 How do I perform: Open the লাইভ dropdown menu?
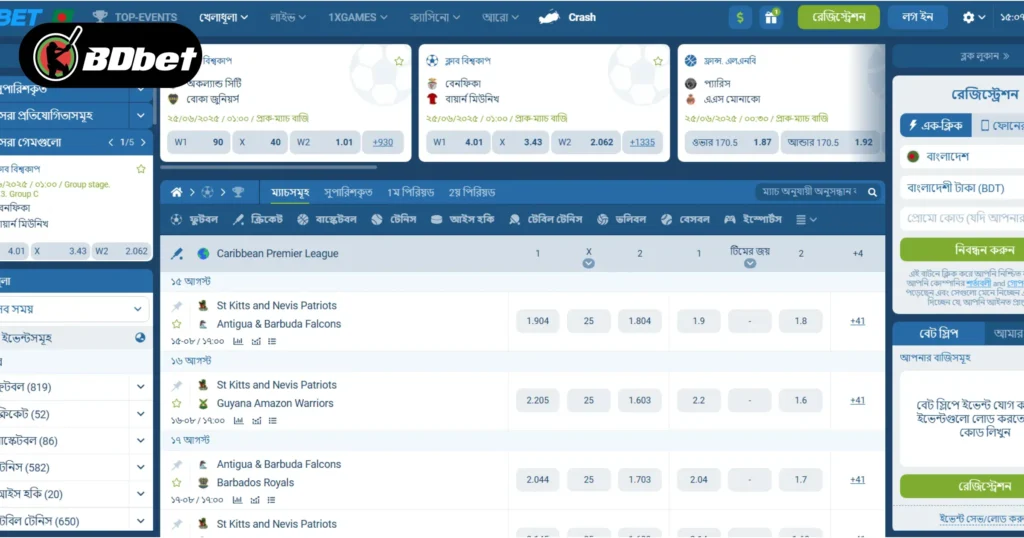287,18
